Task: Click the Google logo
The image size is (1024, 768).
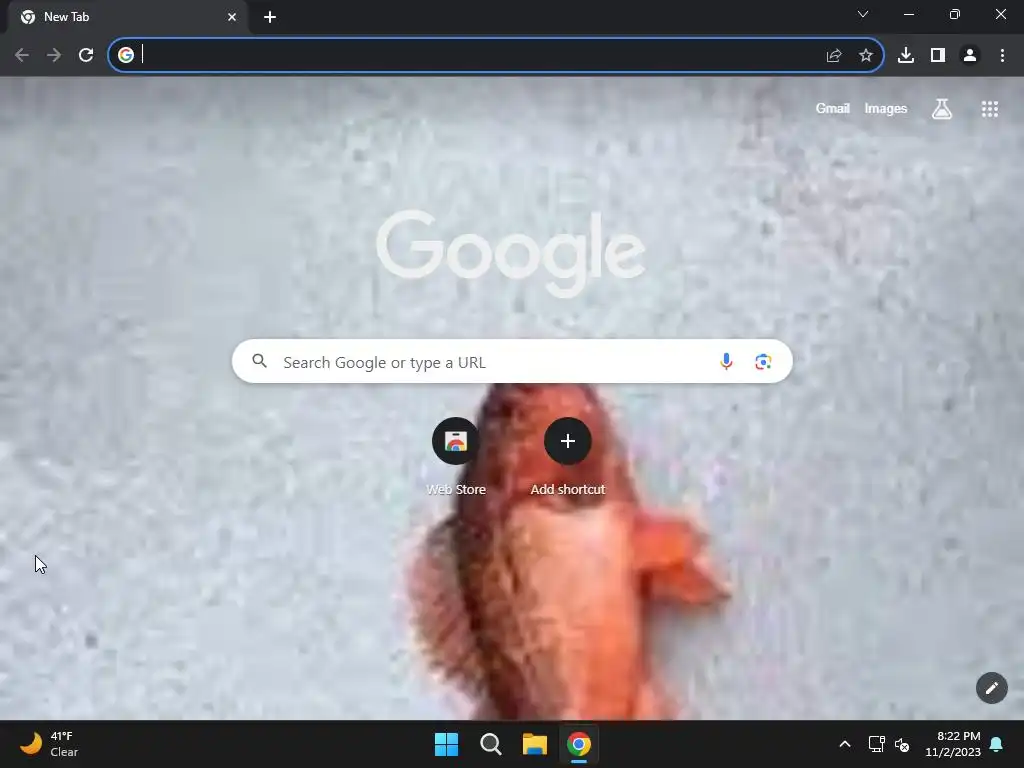Action: [511, 252]
